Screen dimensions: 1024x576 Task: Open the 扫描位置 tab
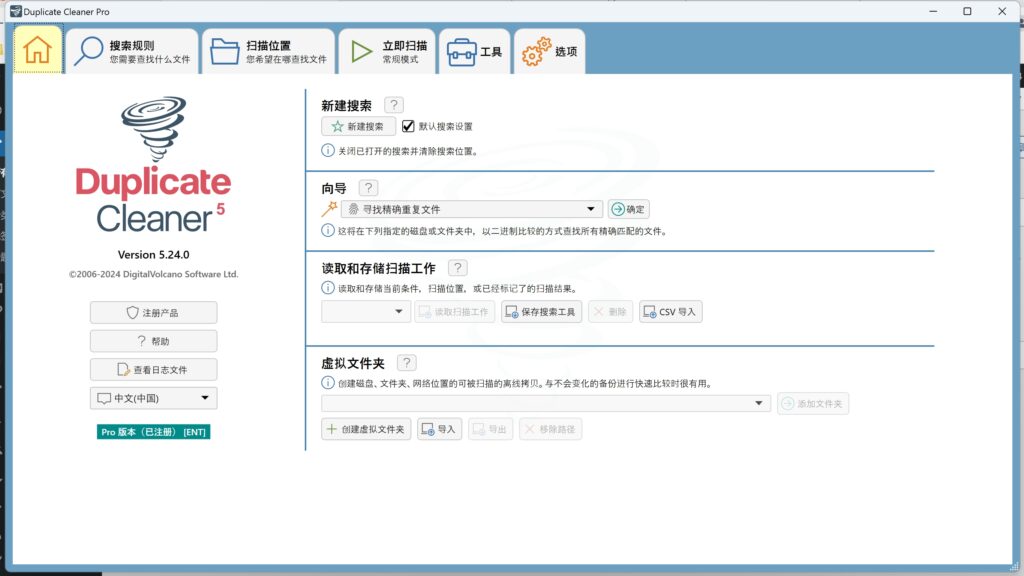268,51
